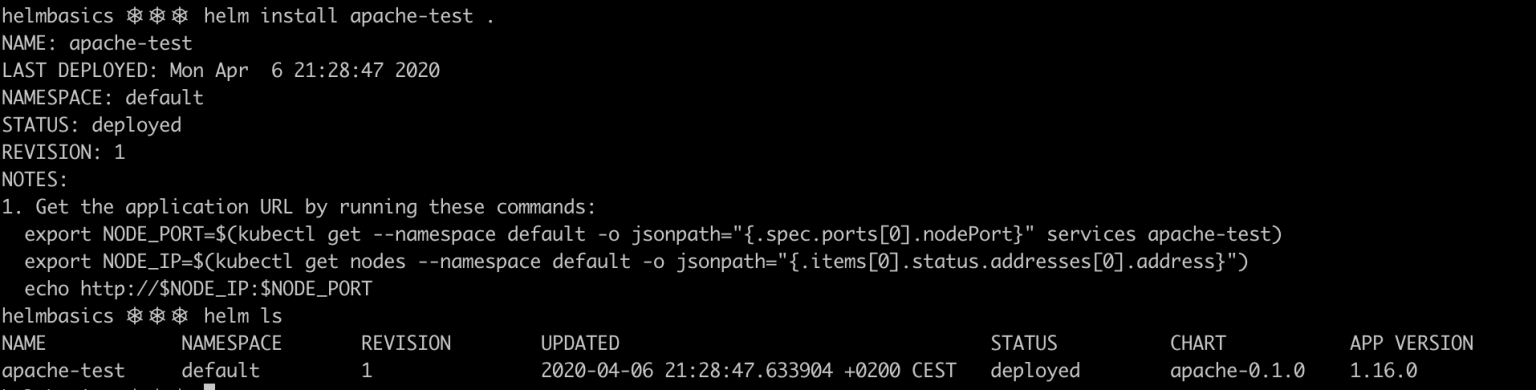This screenshot has width=1536, height=390.
Task: Click the NAMESPACE: default line
Action: tap(103, 98)
